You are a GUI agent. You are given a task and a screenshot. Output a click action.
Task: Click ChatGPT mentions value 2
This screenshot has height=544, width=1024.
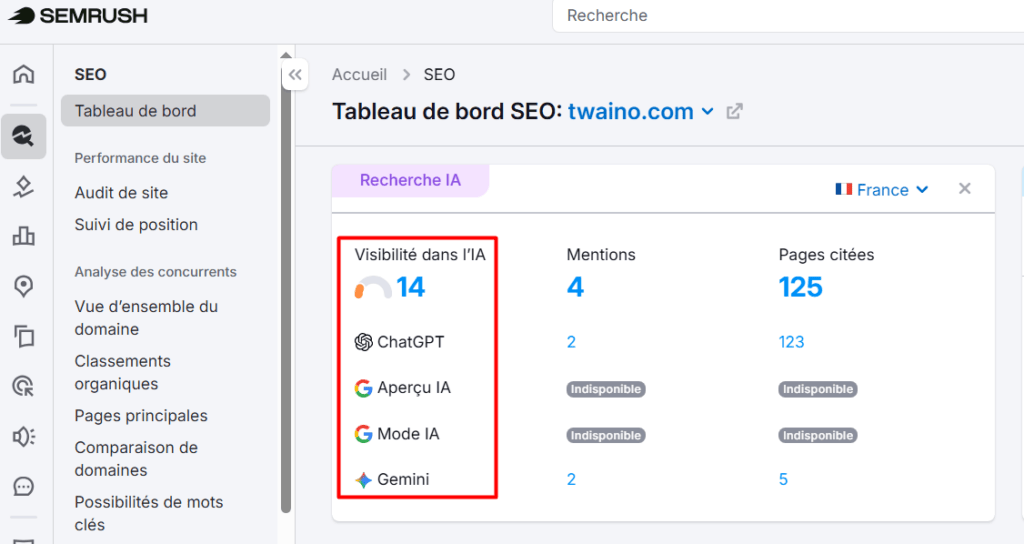point(571,342)
